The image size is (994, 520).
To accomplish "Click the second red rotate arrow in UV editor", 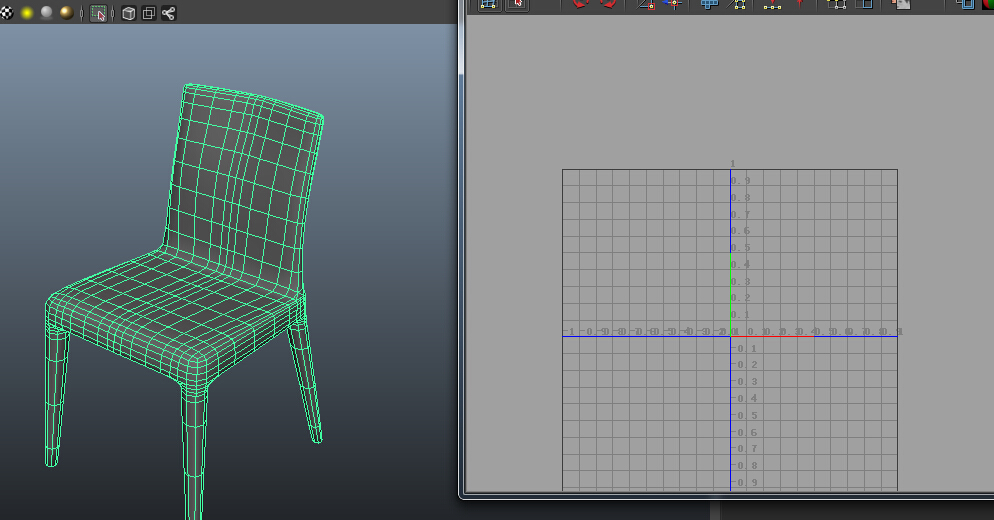I will [x=606, y=4].
